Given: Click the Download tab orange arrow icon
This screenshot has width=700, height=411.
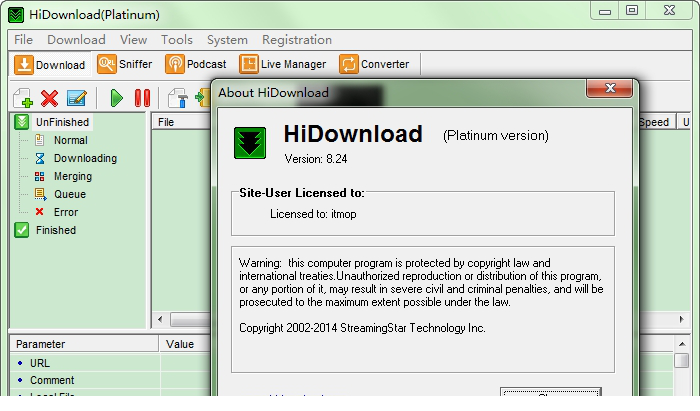Looking at the screenshot, I should click(x=24, y=65).
